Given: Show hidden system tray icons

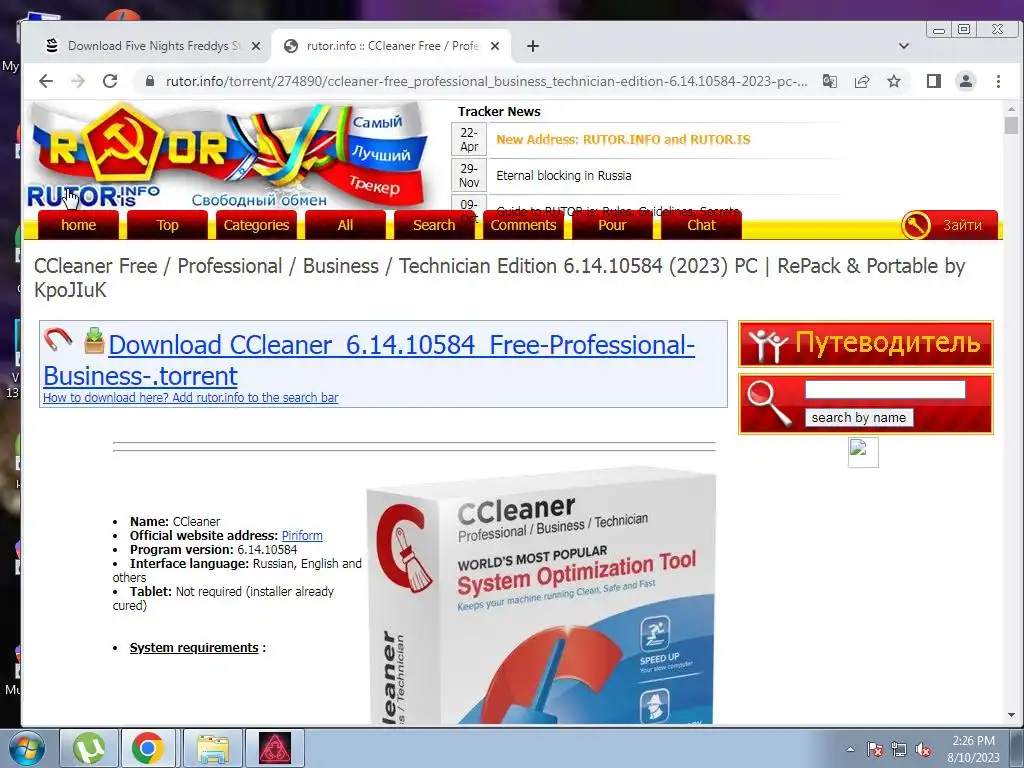Looking at the screenshot, I should pos(850,749).
